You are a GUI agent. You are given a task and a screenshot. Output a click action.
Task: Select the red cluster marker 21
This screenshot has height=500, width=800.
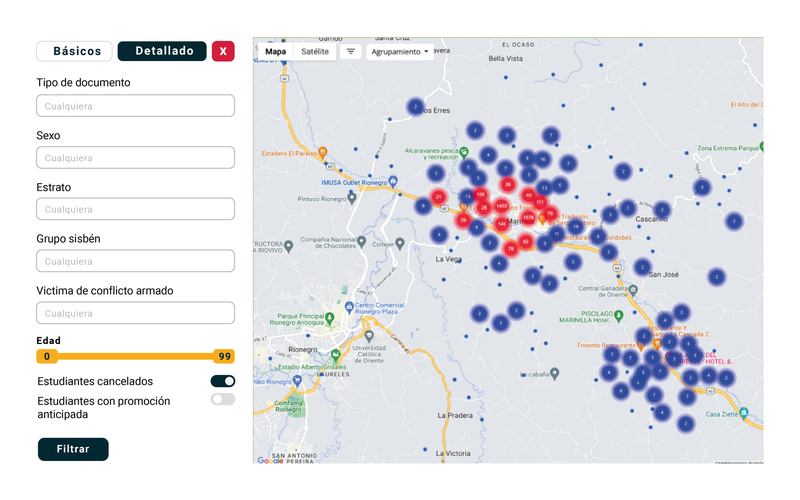click(438, 196)
